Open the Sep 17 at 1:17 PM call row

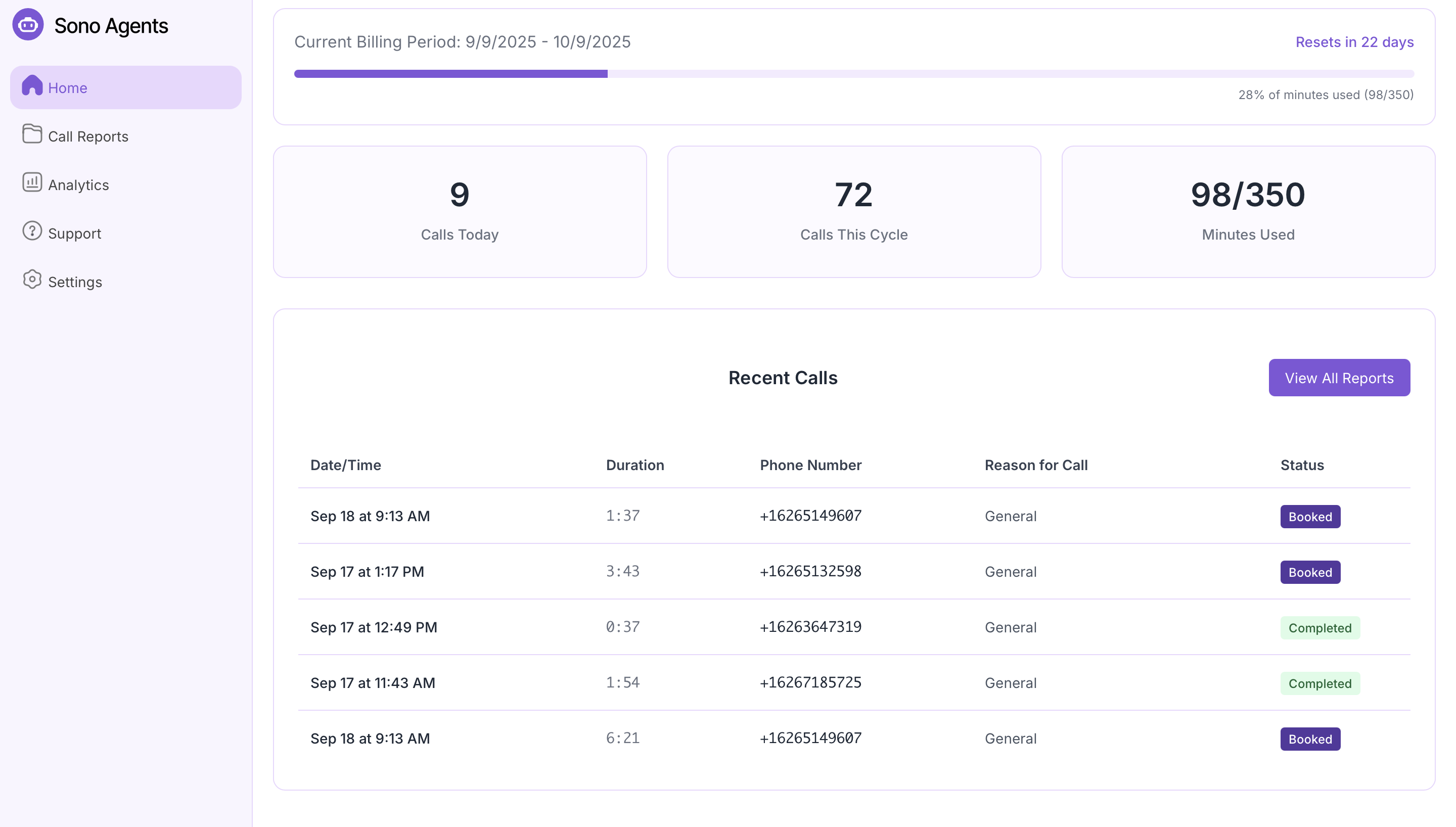coord(367,571)
